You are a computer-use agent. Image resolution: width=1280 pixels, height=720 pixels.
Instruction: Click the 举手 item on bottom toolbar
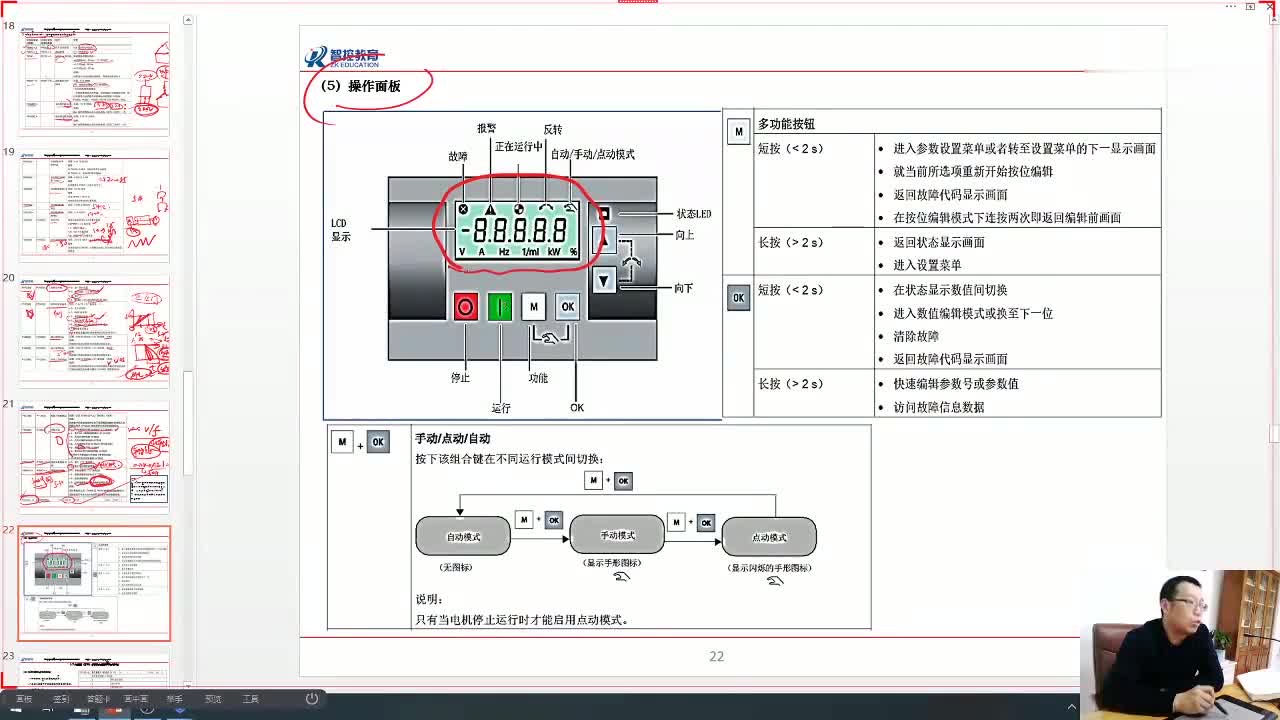click(175, 699)
